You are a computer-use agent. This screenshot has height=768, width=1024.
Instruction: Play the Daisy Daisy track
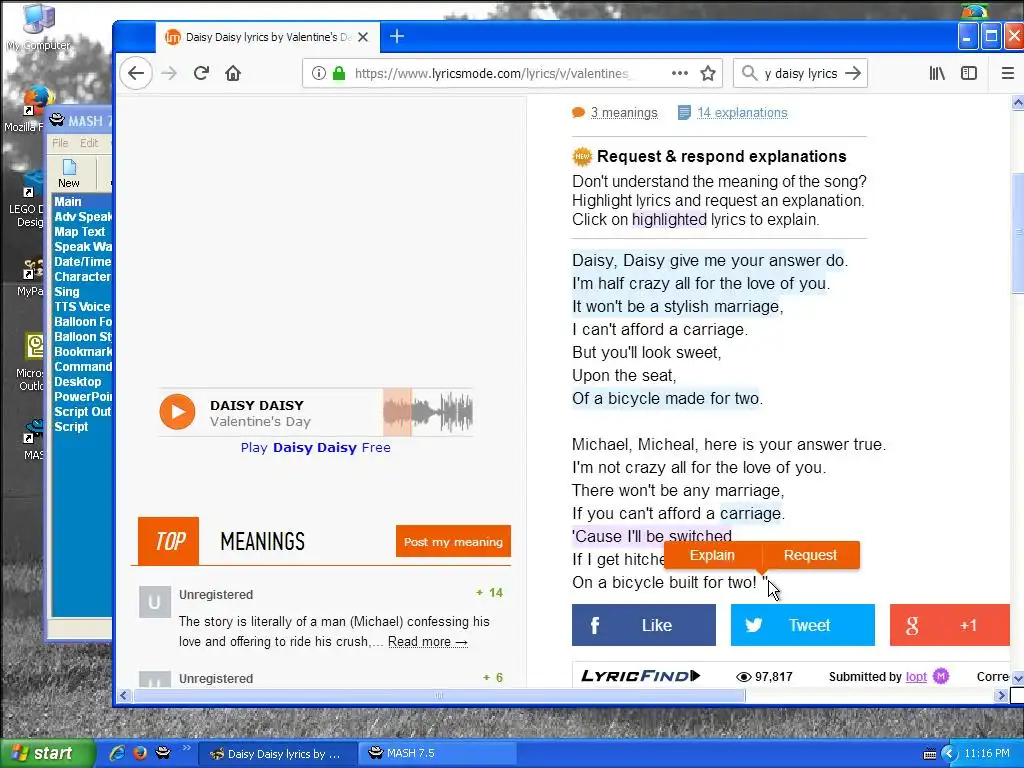(x=177, y=412)
